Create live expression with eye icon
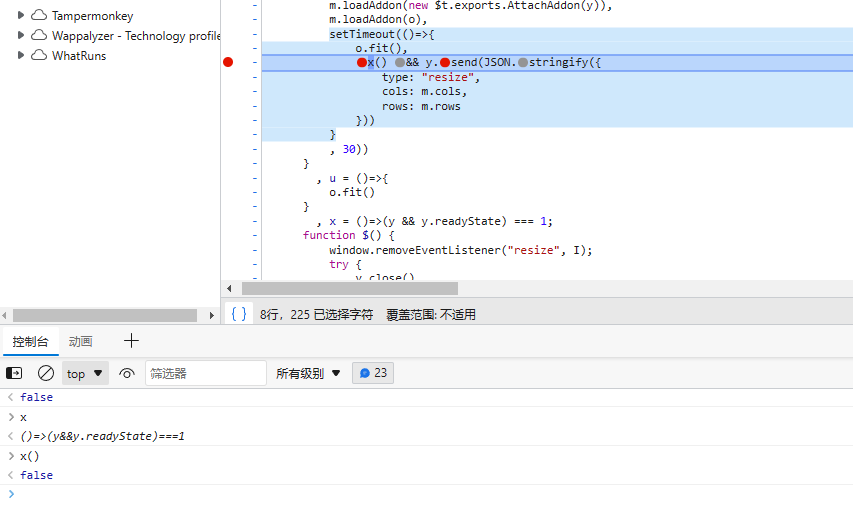Screen dimensions: 853x505 [x=127, y=373]
